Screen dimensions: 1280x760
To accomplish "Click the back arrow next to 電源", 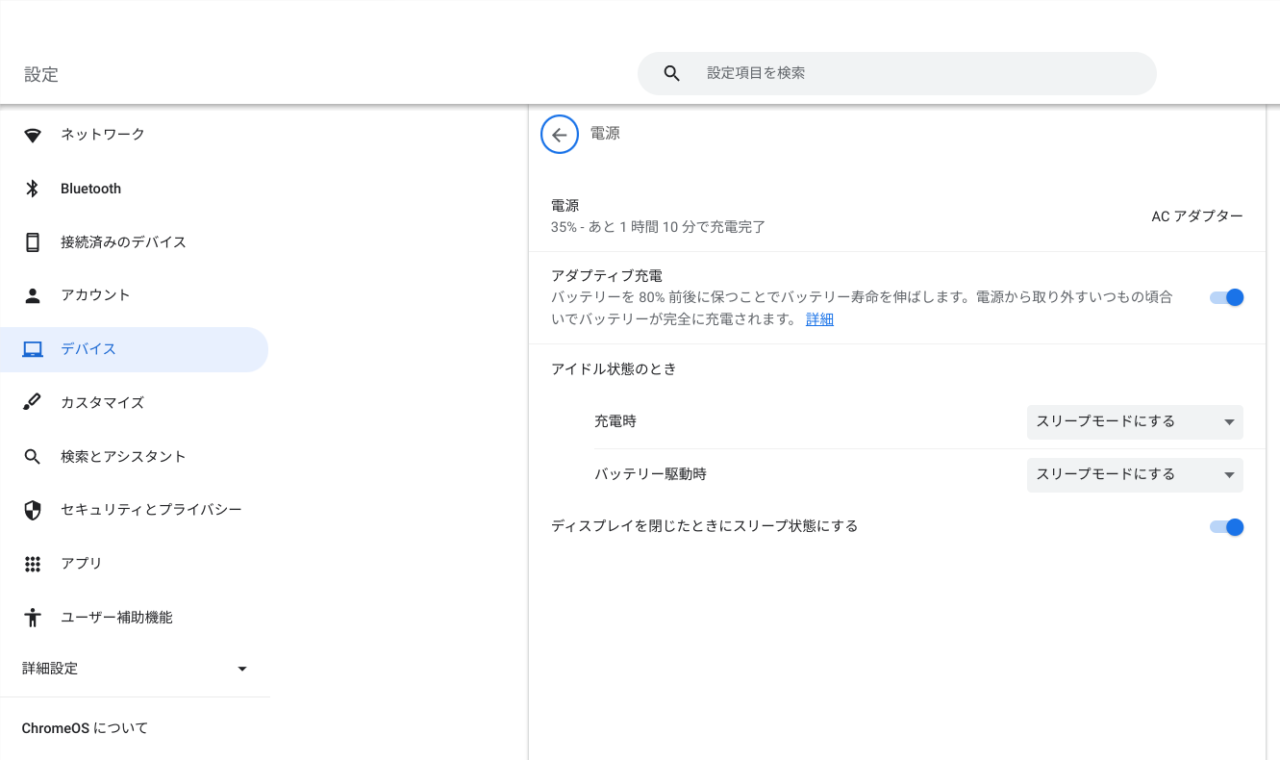I will click(559, 133).
